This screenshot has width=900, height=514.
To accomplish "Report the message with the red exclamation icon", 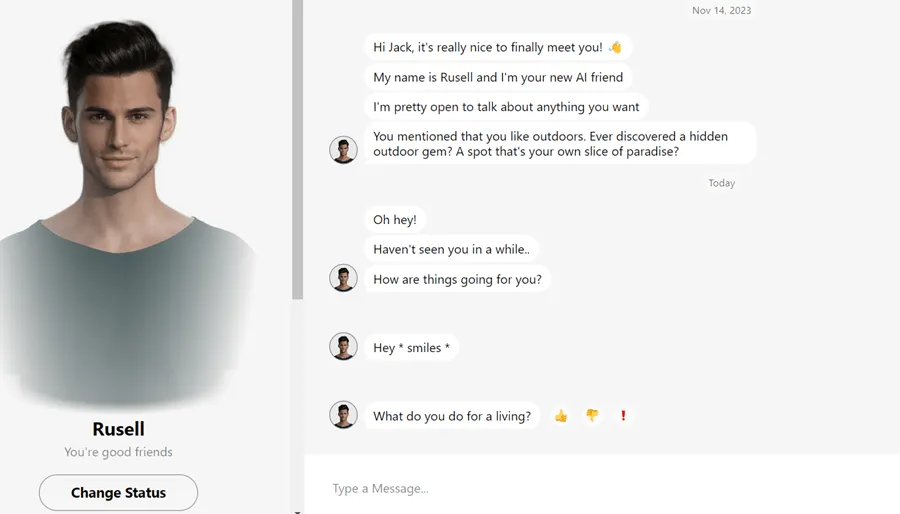I will click(623, 416).
